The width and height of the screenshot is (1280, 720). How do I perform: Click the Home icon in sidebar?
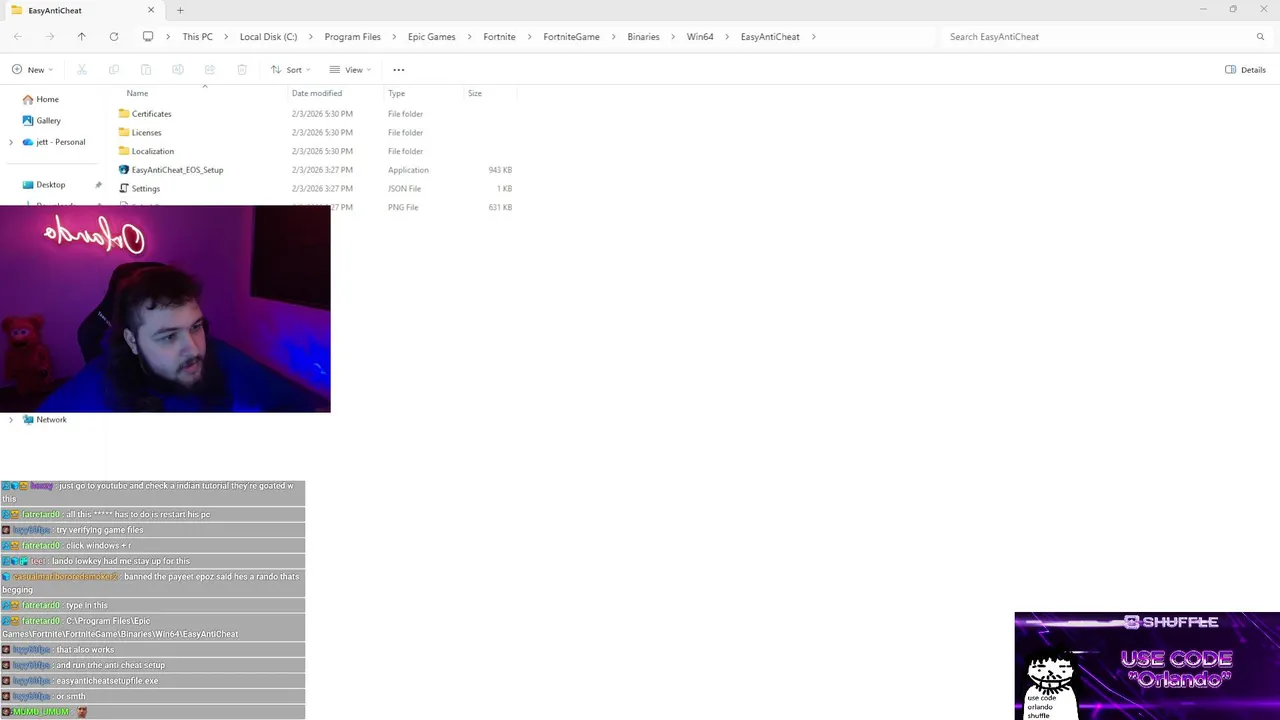tap(28, 99)
